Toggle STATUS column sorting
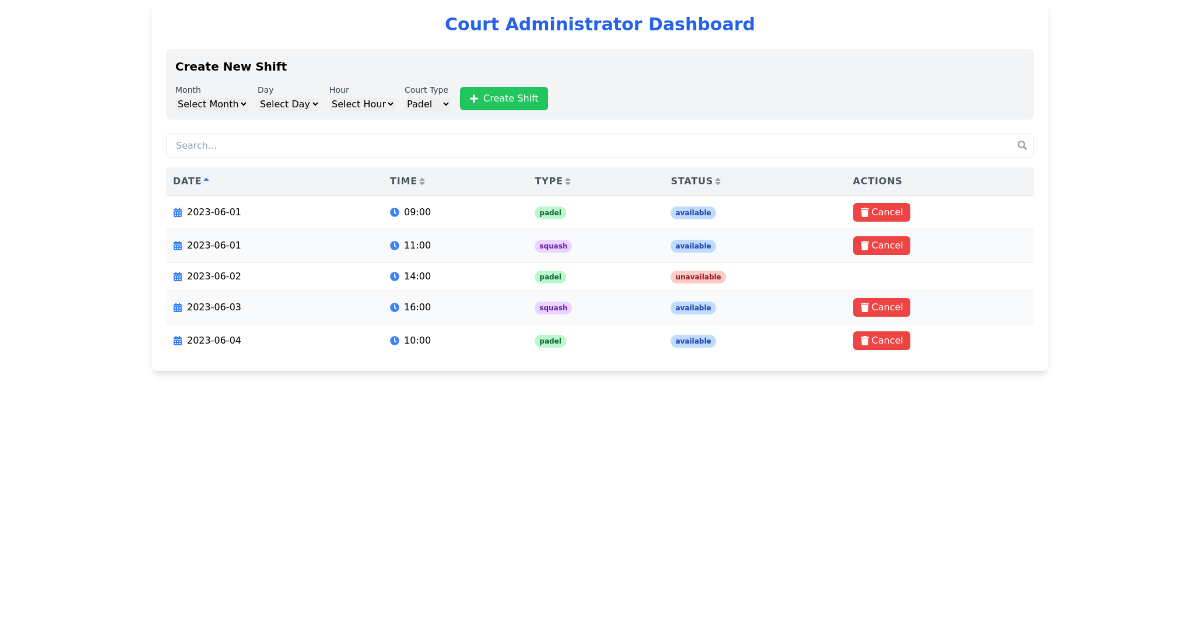1200x630 pixels. [695, 181]
